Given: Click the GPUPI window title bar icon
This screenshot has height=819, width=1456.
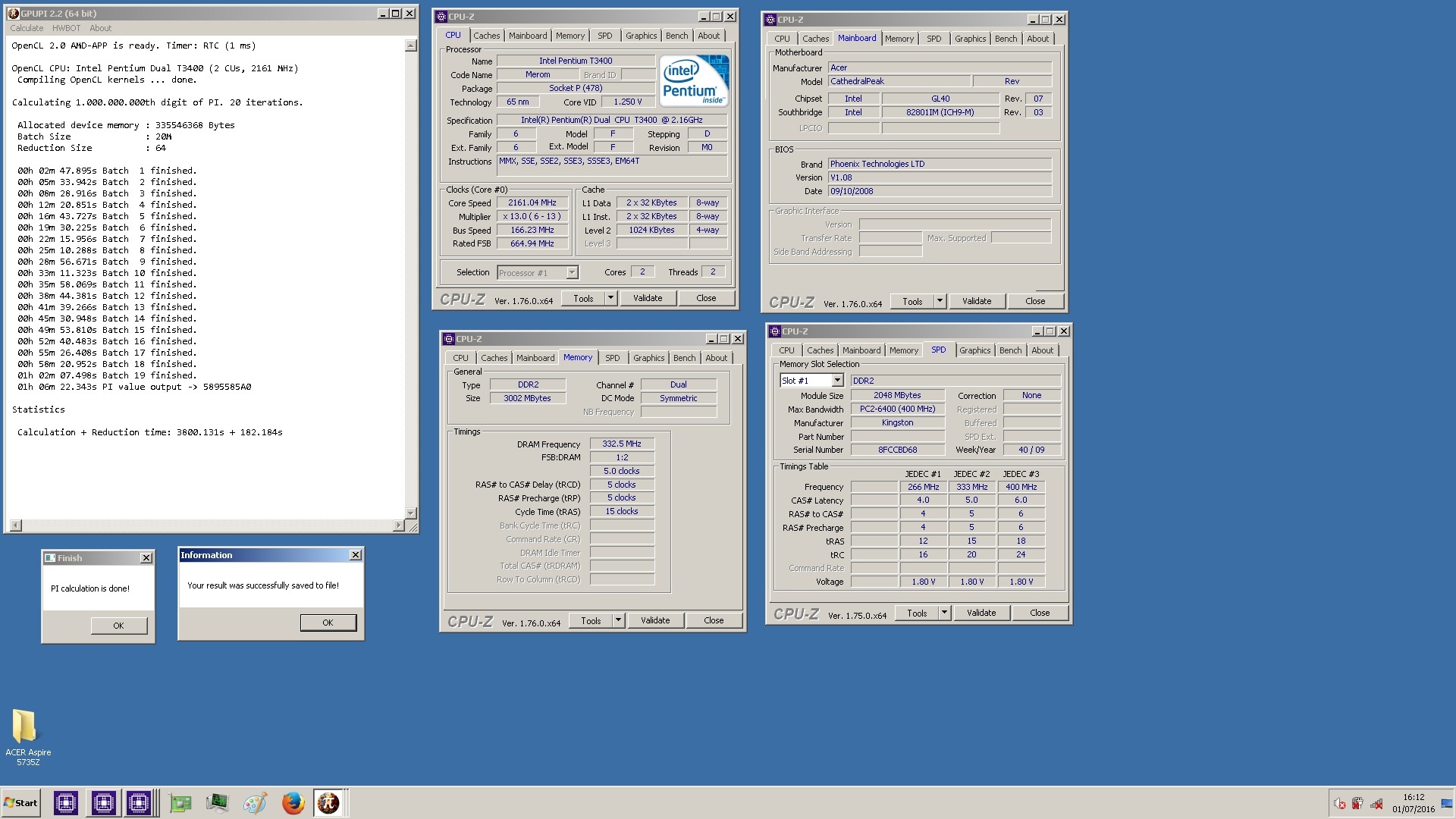Looking at the screenshot, I should 13,14.
